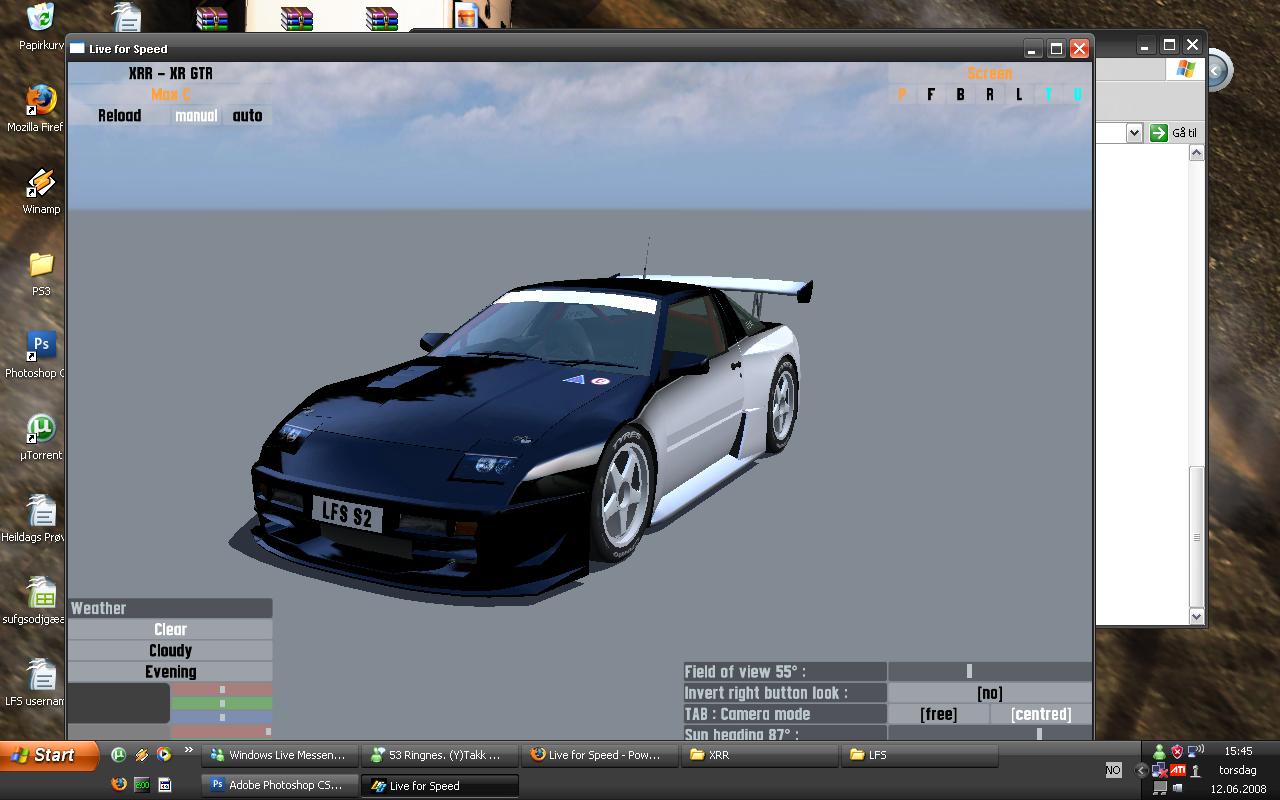The width and height of the screenshot is (1280, 800).
Task: Open the LFS username text file icon
Action: coord(40,682)
